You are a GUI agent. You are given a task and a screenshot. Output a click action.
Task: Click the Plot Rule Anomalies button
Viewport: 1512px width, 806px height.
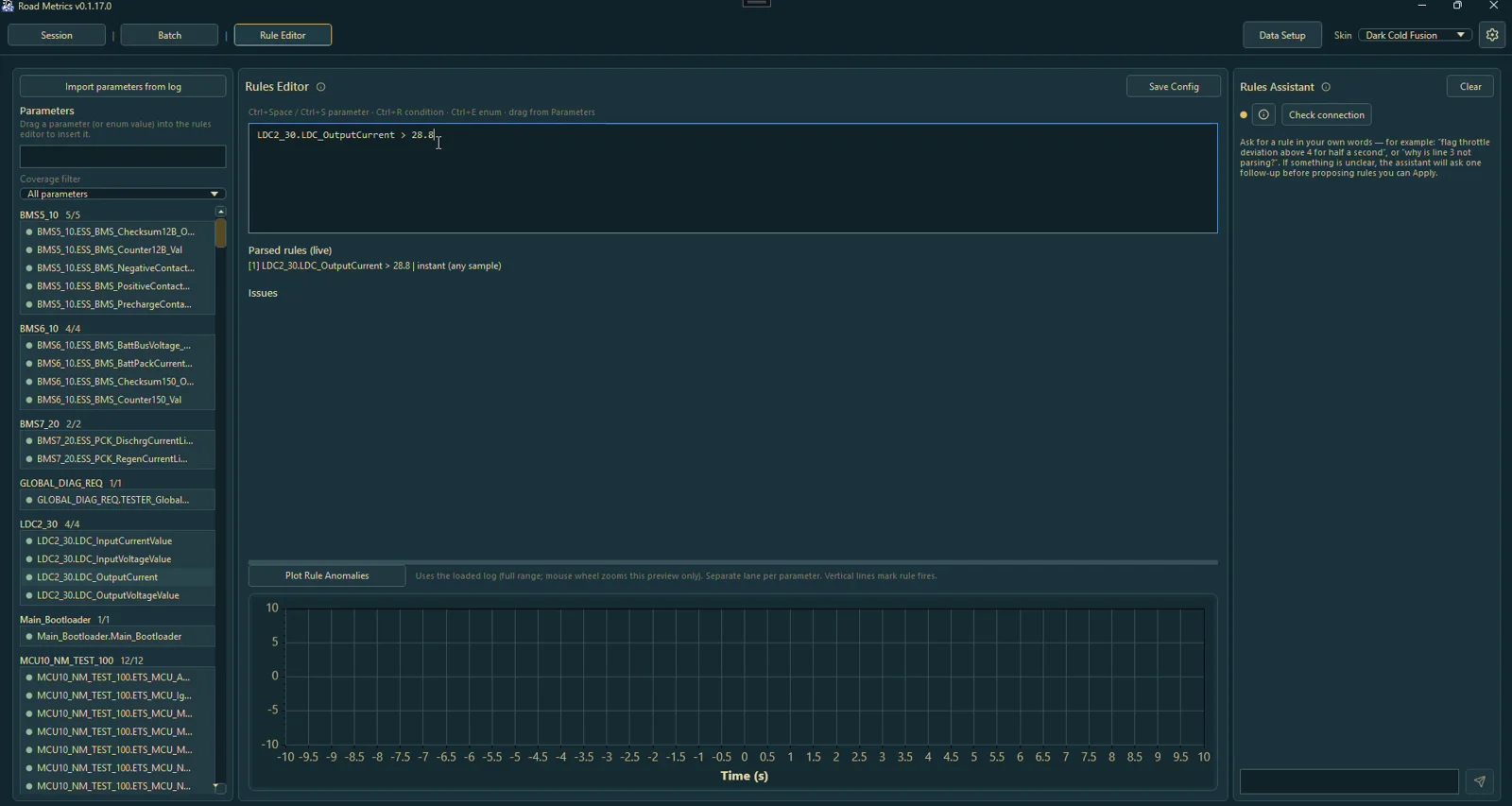pyautogui.click(x=327, y=575)
